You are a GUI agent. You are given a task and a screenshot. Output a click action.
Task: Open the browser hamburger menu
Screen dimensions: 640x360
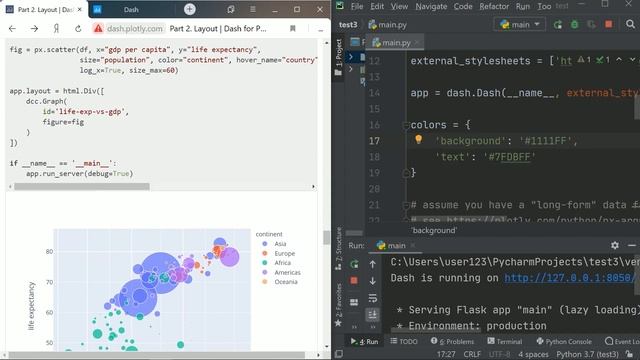click(253, 9)
